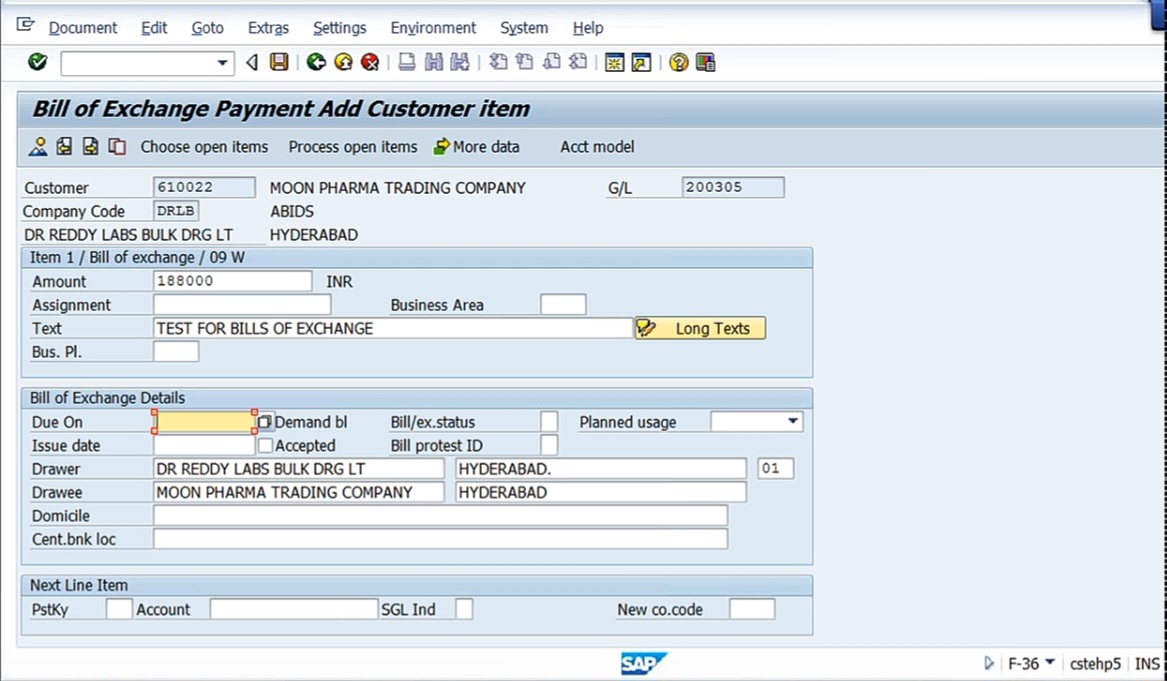The height and width of the screenshot is (681, 1167).
Task: Click the Generate Shortcut icon
Action: (x=641, y=63)
